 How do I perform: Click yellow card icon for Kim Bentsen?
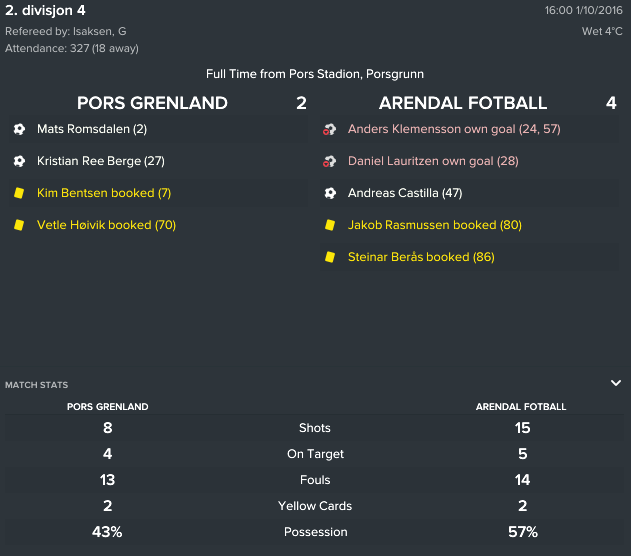19,193
